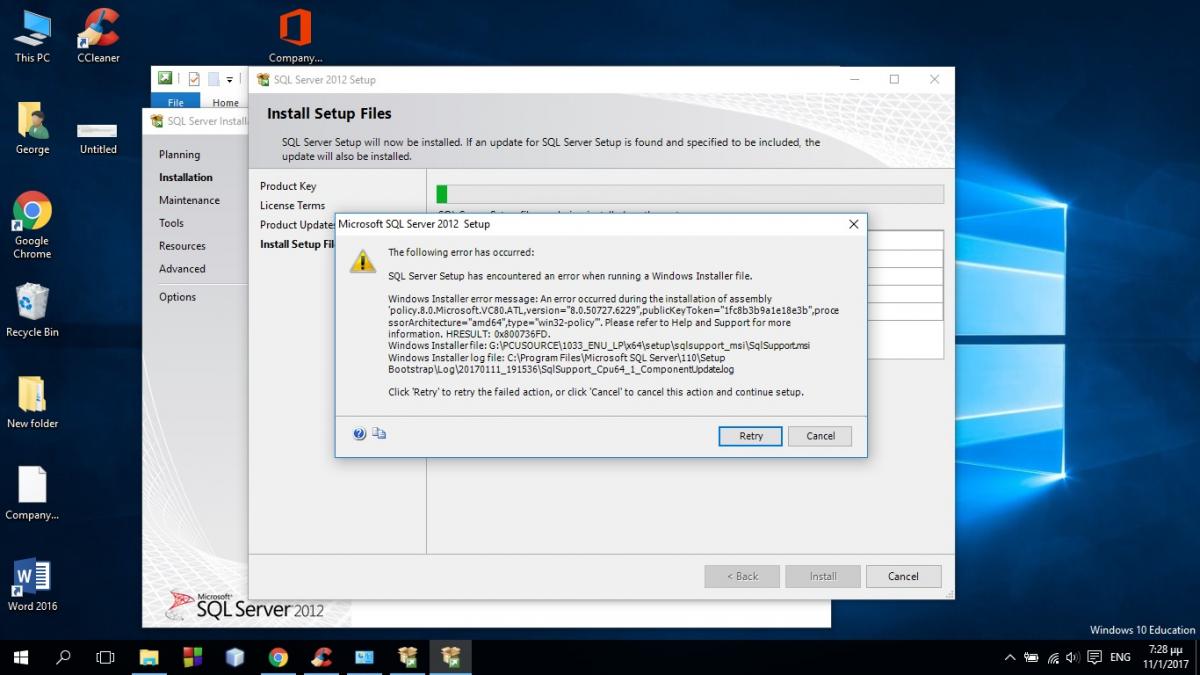This screenshot has width=1200, height=675.
Task: Click Cancel at bottom of Install Setup Files window
Action: [903, 576]
